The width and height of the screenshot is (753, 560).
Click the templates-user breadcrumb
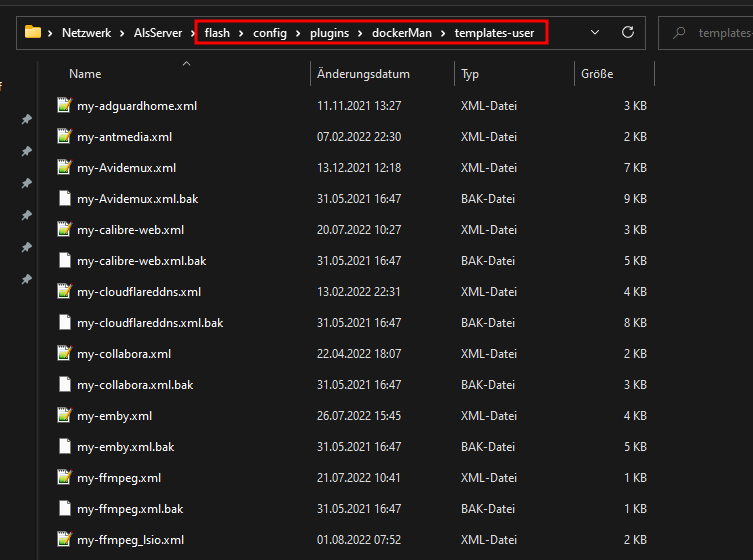pyautogui.click(x=494, y=33)
